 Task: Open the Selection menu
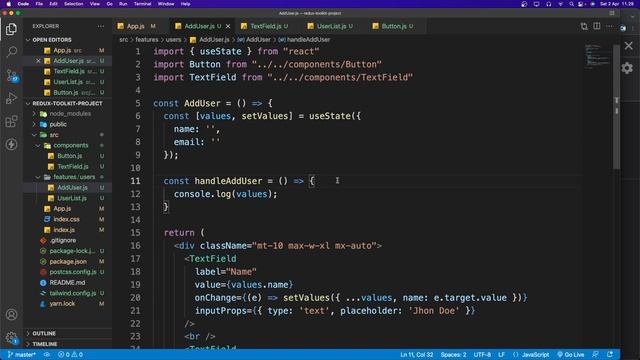tap(73, 4)
